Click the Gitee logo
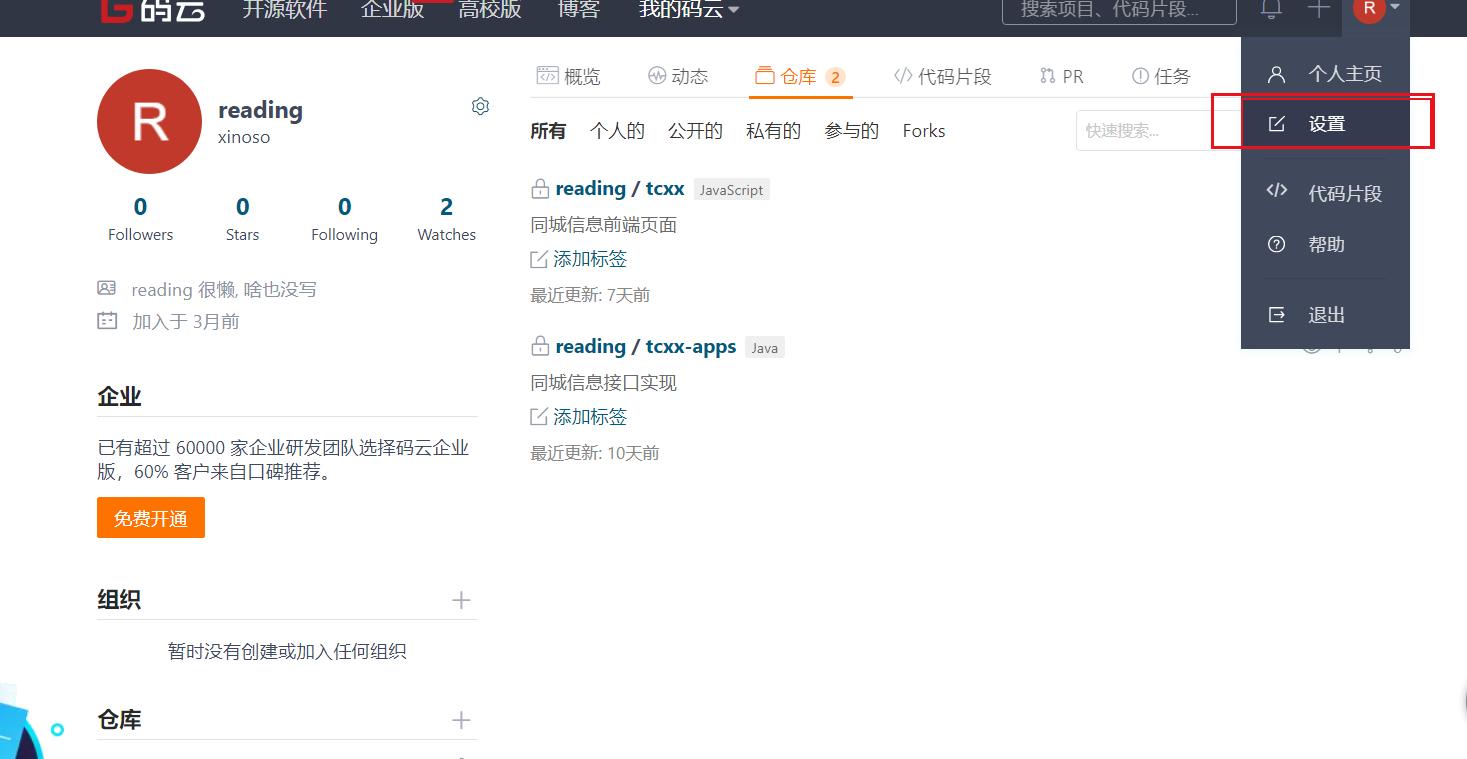Image resolution: width=1467 pixels, height=759 pixels. pos(152,10)
